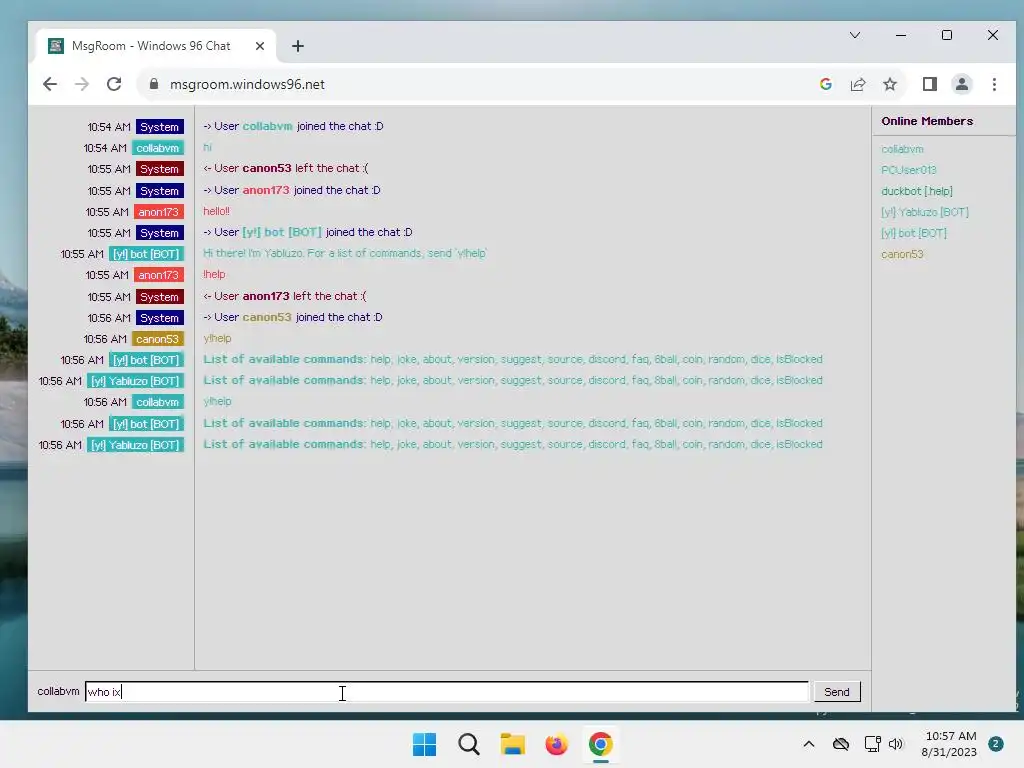Select [y!] Yabluzo [BOT] in Online Members
The image size is (1024, 768).
coord(925,212)
